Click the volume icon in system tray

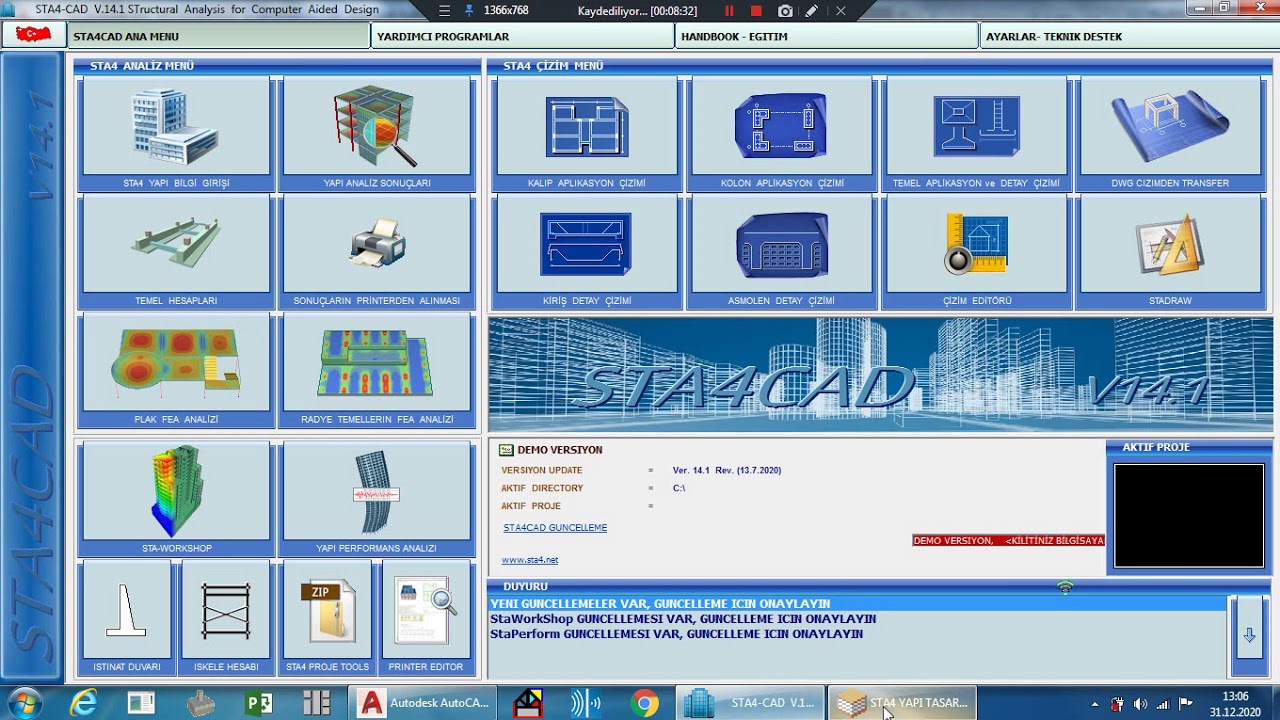tap(1139, 704)
